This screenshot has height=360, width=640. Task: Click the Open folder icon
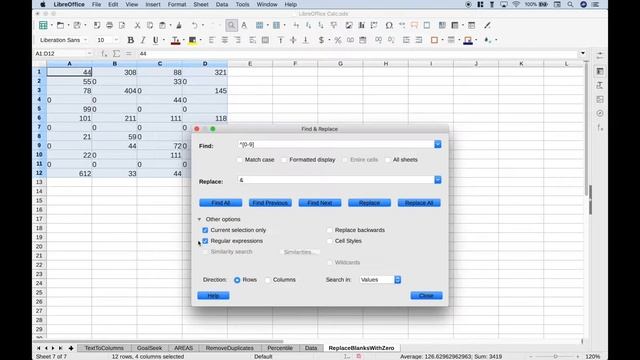60,25
